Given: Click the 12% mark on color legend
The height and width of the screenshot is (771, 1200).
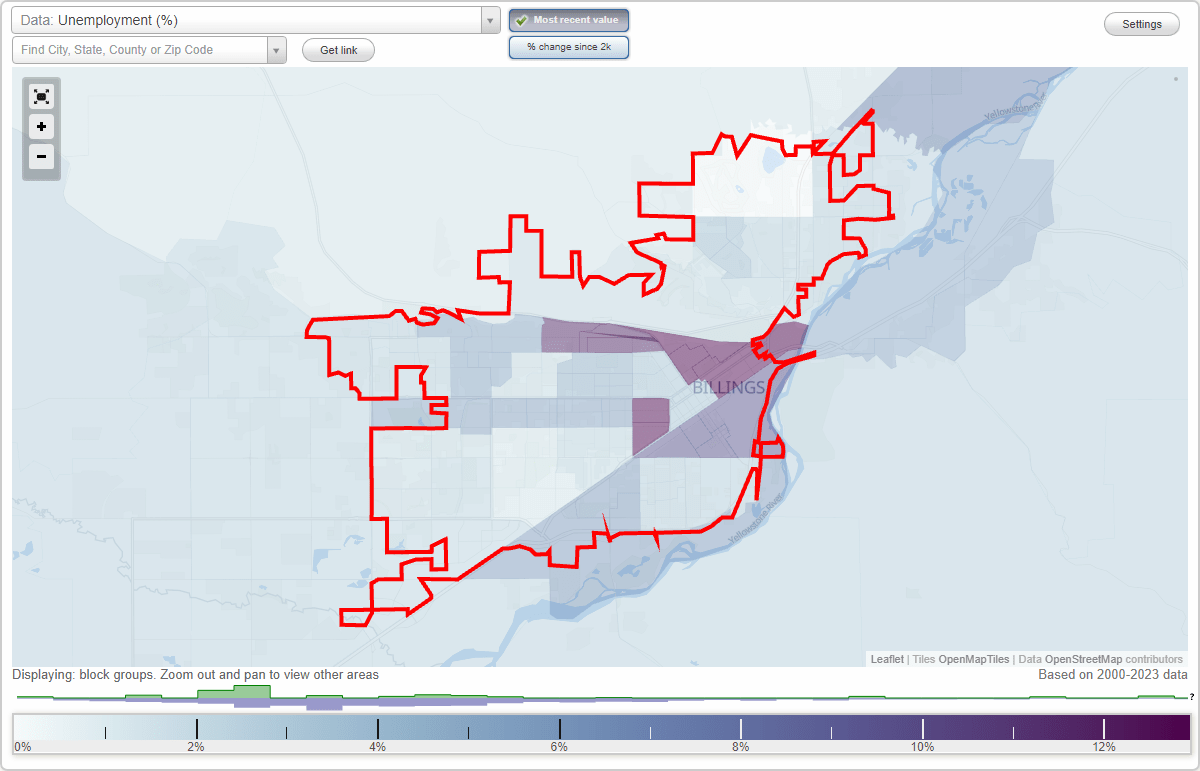Looking at the screenshot, I should click(1104, 747).
